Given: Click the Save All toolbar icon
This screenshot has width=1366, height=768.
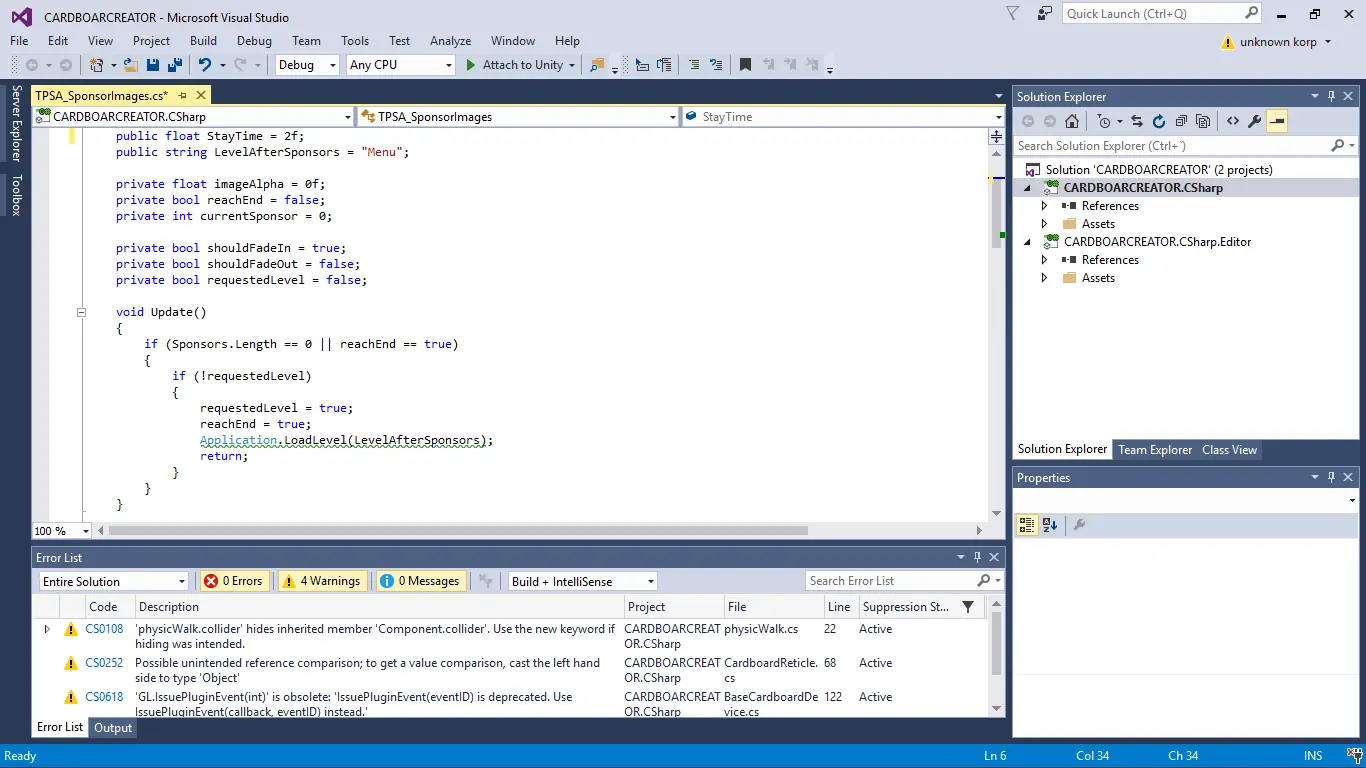Looking at the screenshot, I should (174, 65).
